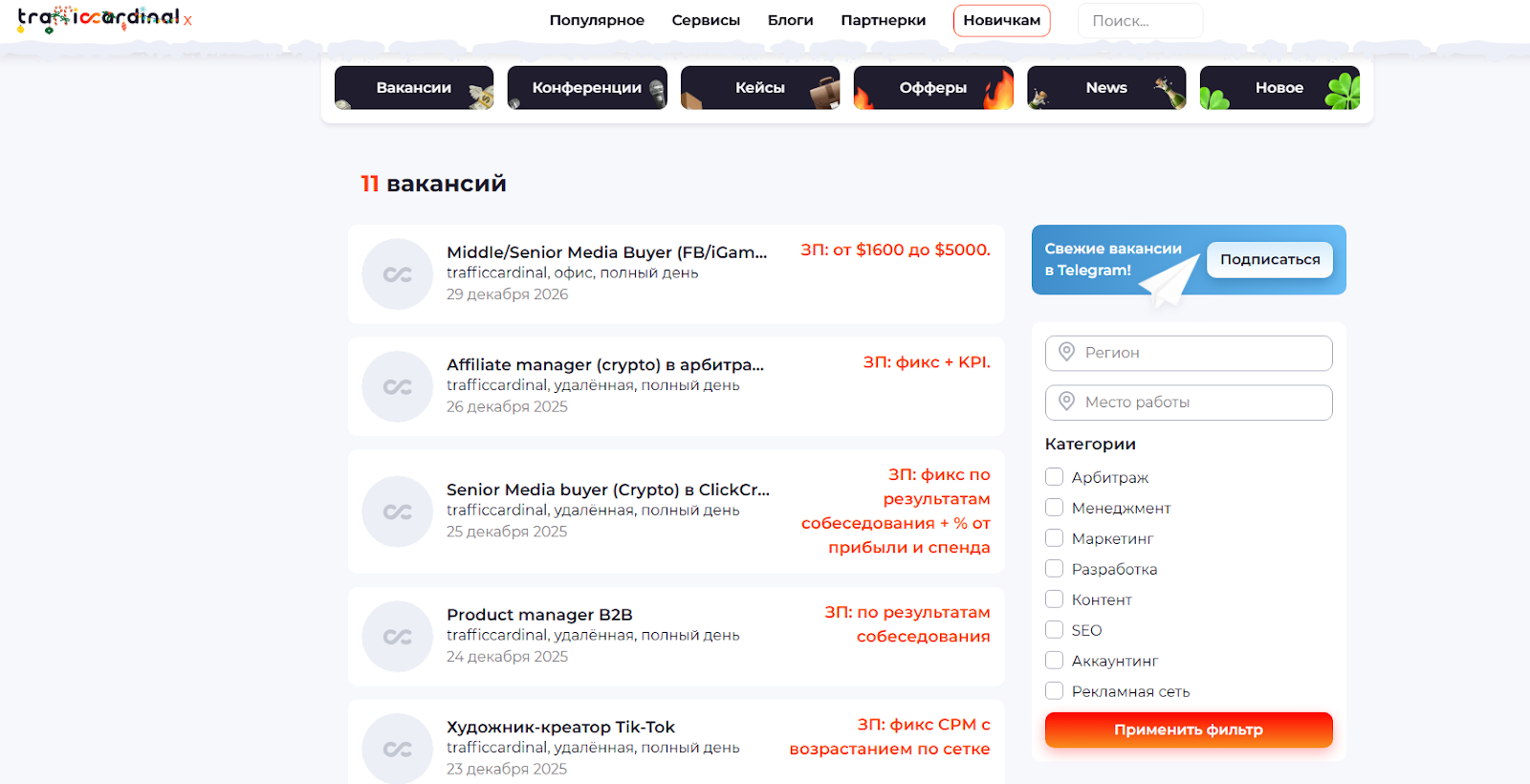Click company logo of Product manager B2B vacancy
The image size is (1530, 784).
[398, 637]
